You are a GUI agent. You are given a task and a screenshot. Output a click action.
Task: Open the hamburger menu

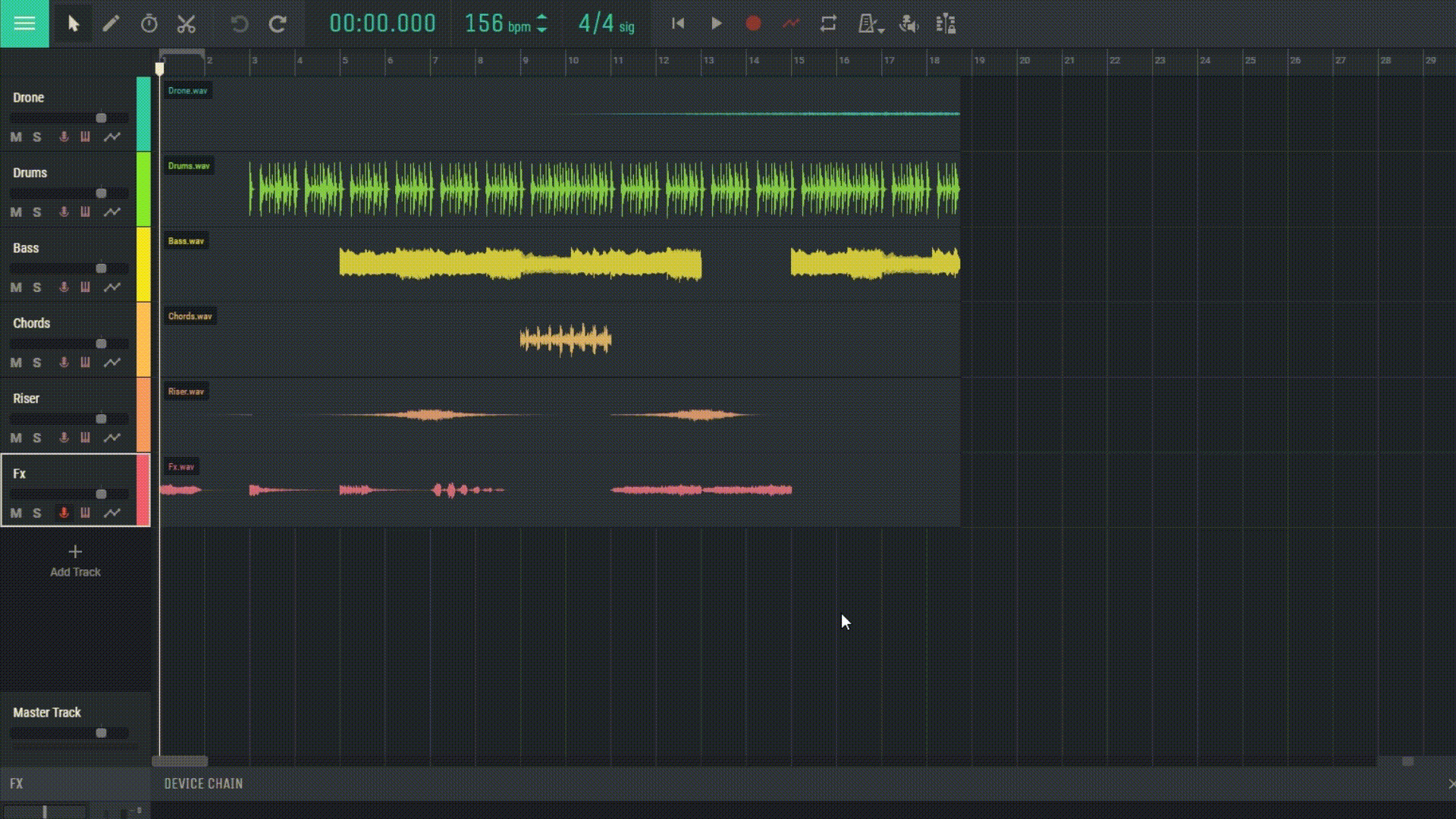(x=24, y=24)
